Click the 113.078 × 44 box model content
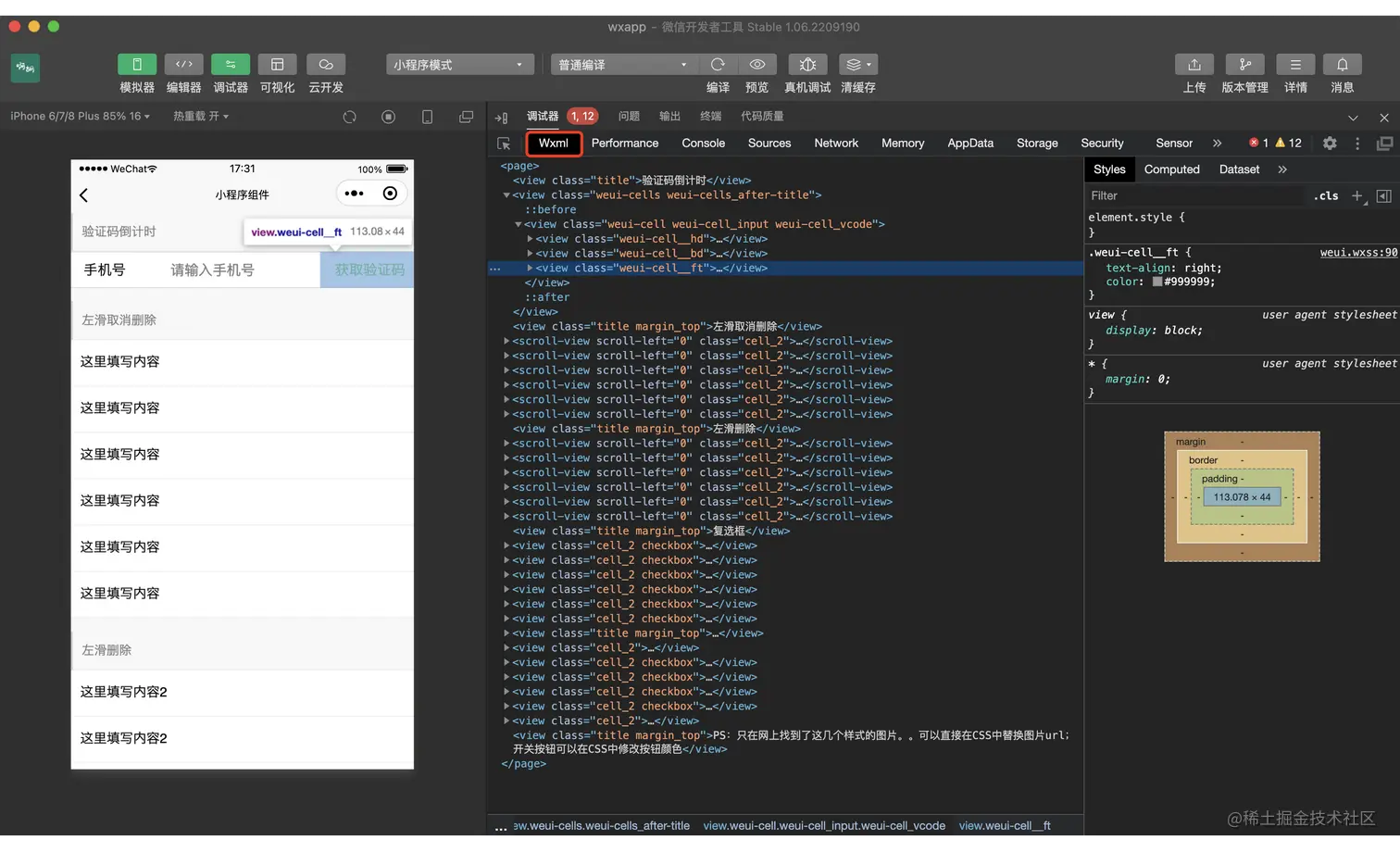The width and height of the screenshot is (1400, 852). pyautogui.click(x=1242, y=497)
